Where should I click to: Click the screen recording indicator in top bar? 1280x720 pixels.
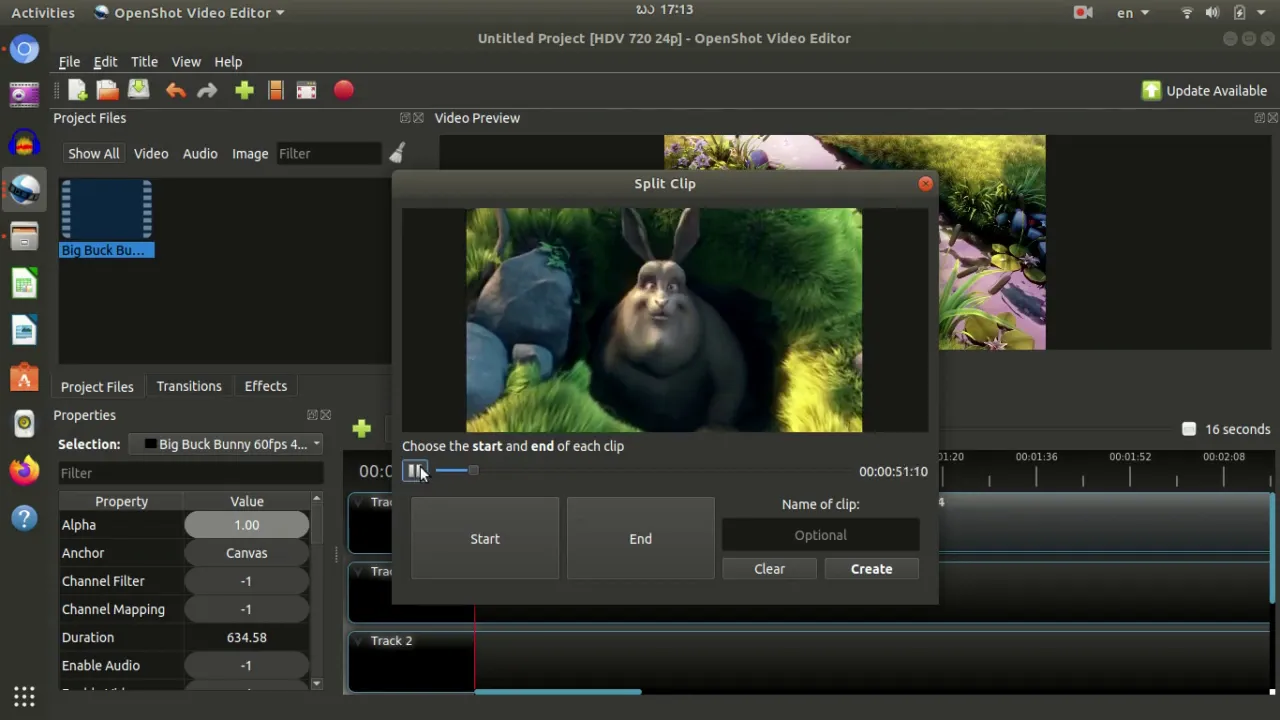[x=1082, y=13]
